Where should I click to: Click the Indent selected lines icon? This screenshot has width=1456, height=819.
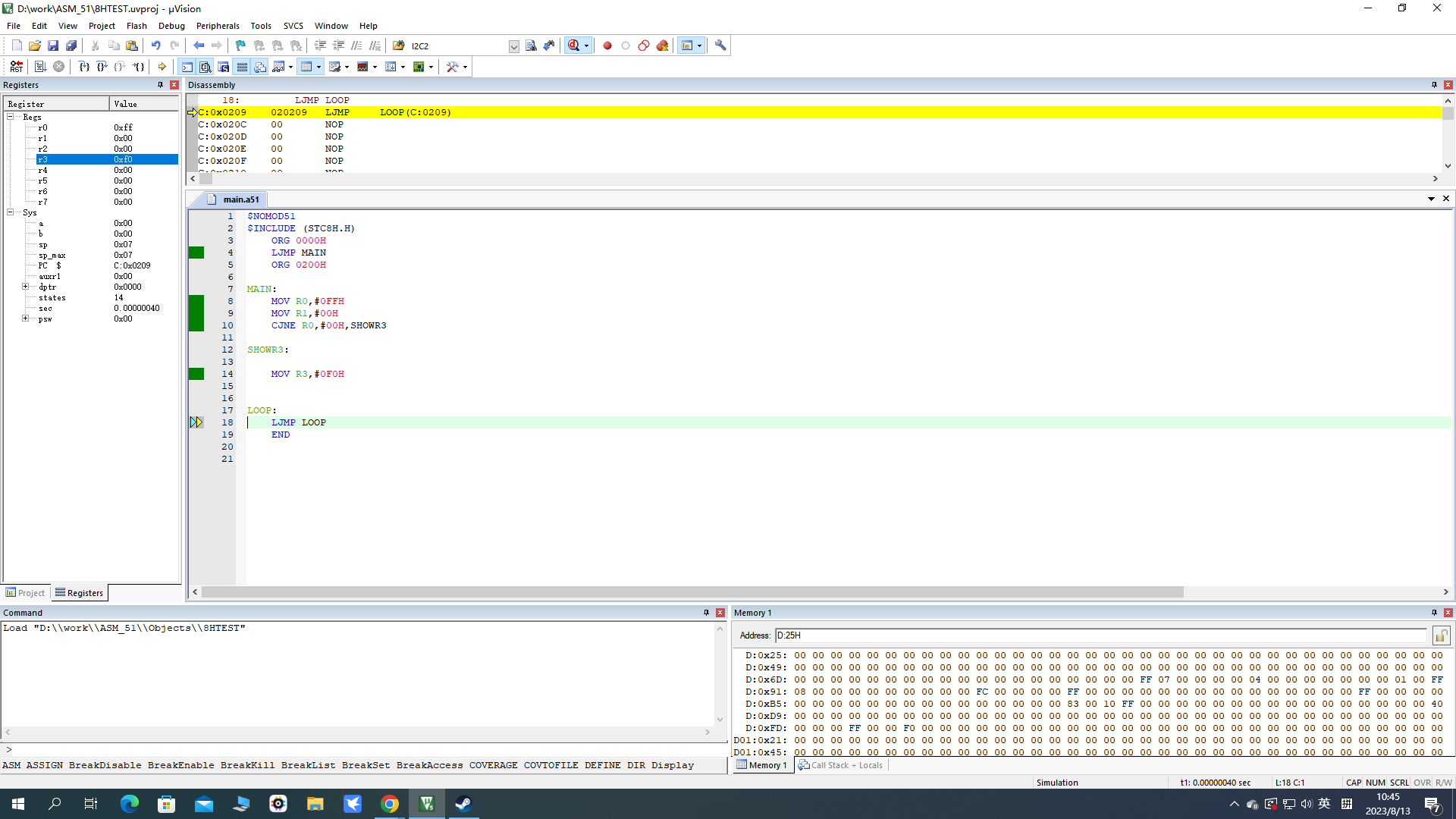[320, 45]
